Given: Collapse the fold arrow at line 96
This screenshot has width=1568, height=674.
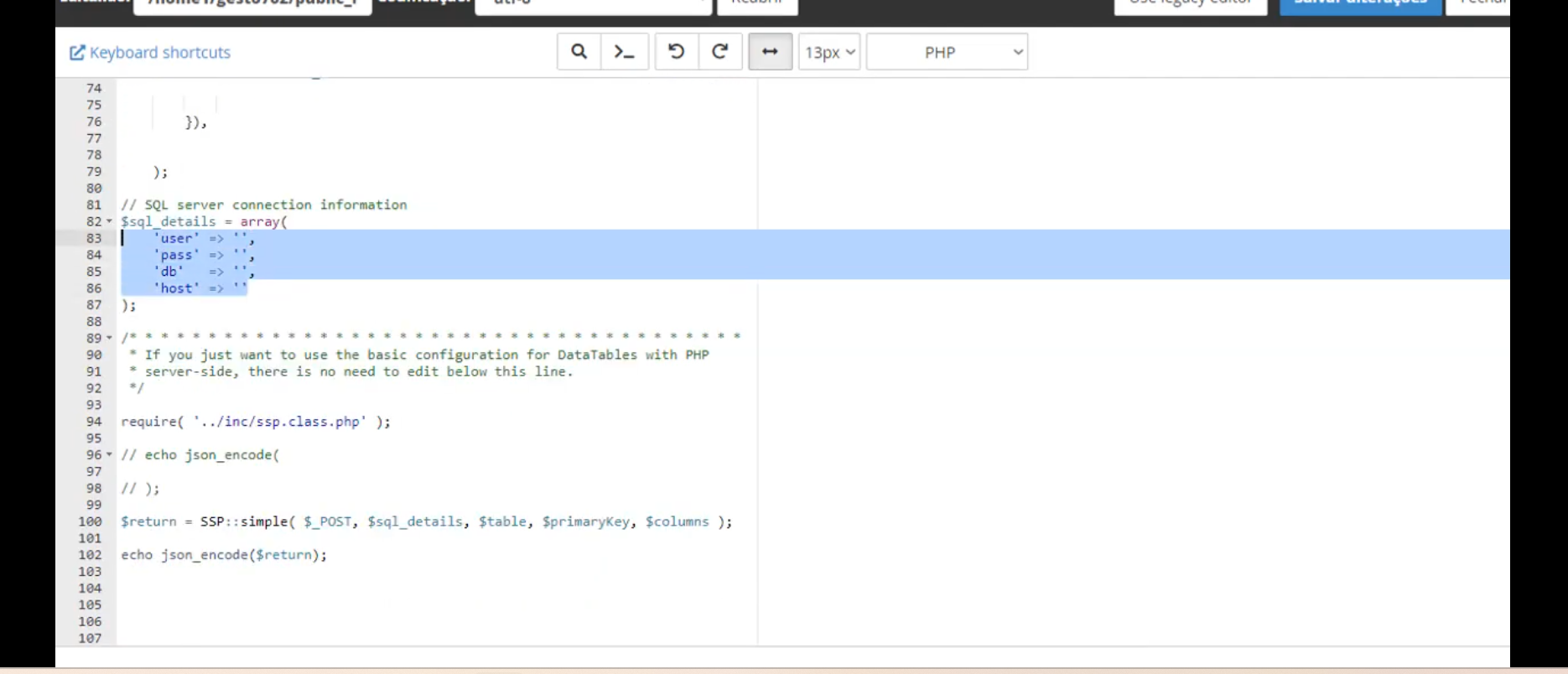Looking at the screenshot, I should pos(109,454).
